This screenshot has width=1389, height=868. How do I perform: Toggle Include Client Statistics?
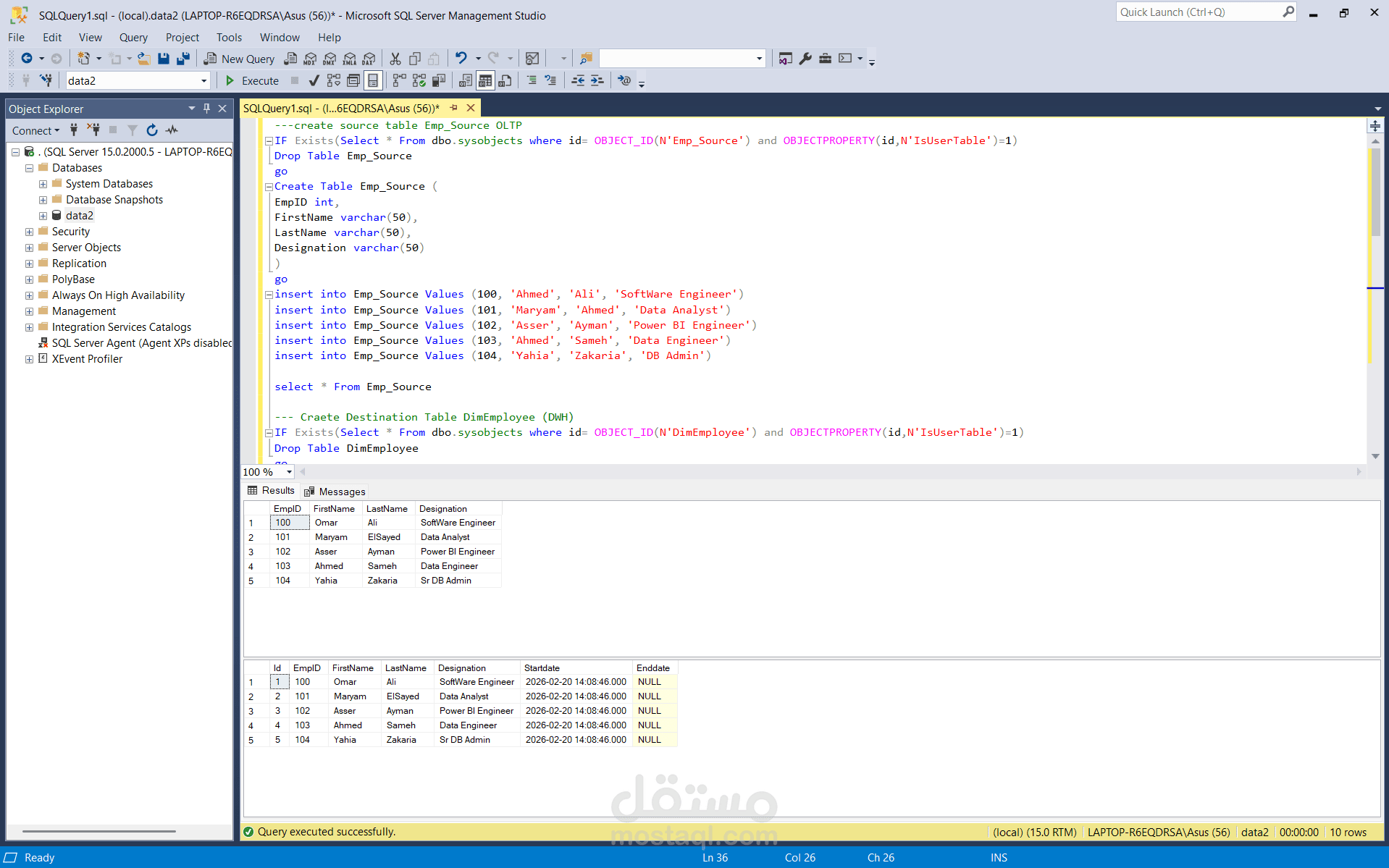coord(438,80)
